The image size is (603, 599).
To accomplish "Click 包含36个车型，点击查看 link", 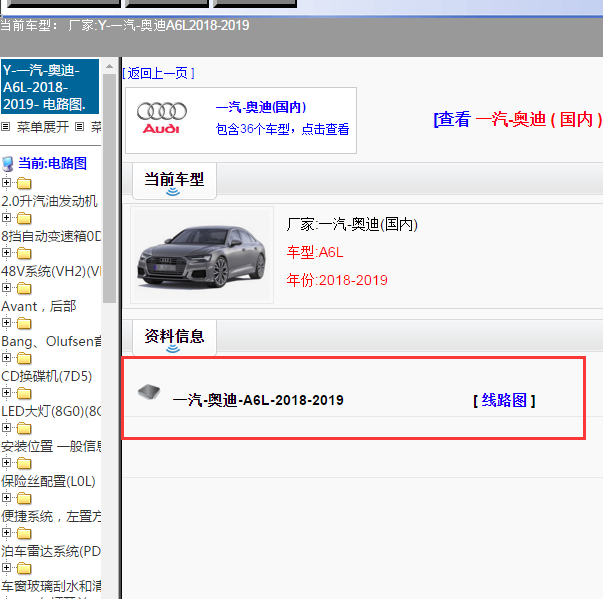I will (x=282, y=129).
